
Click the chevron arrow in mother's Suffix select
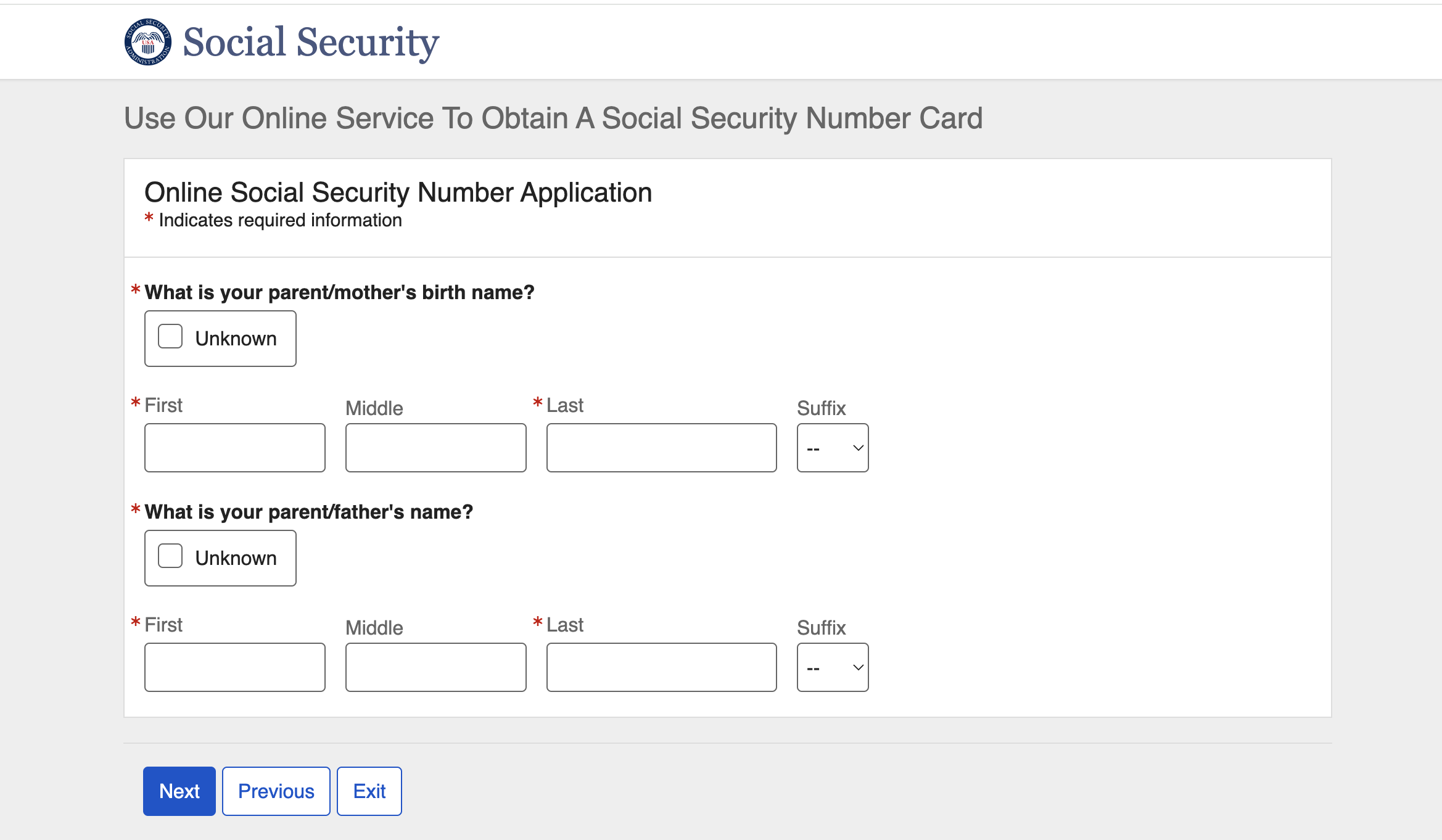coord(858,448)
